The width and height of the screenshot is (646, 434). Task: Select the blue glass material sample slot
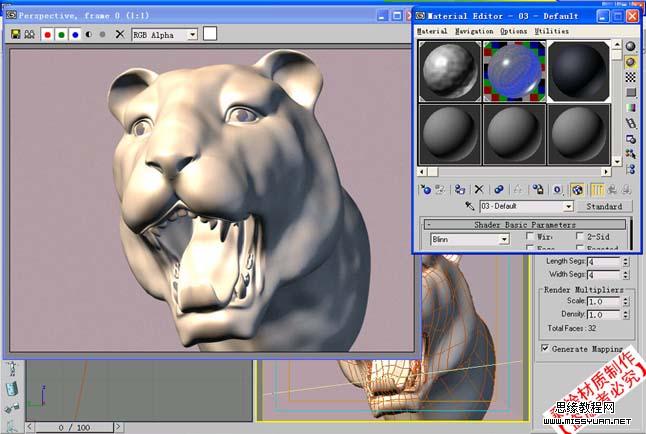point(514,71)
